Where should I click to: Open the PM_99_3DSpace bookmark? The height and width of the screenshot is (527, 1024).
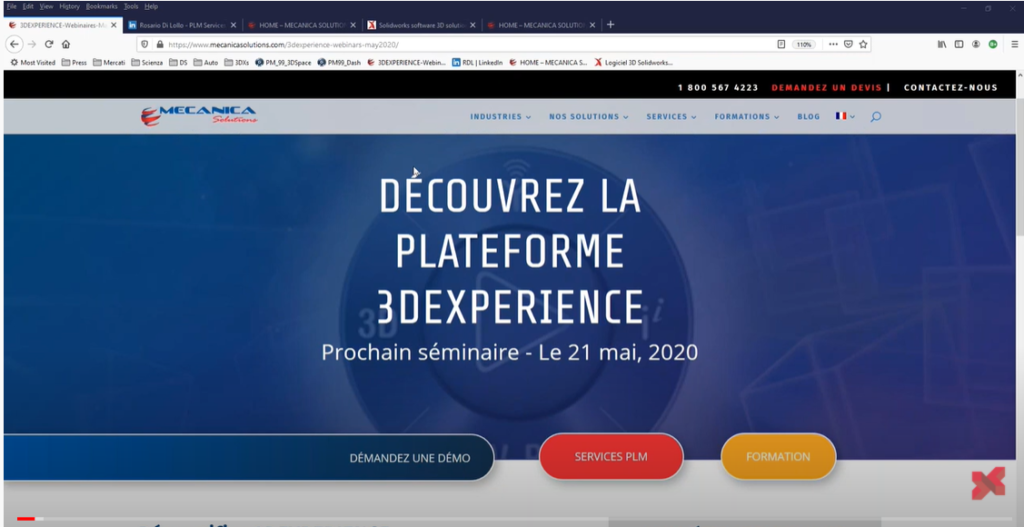(x=283, y=63)
